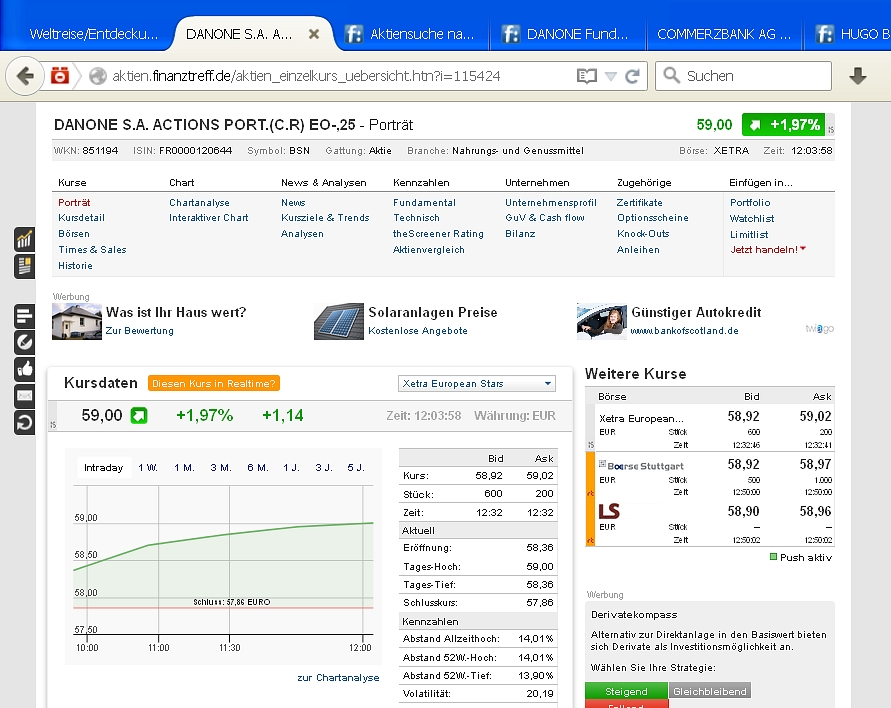Select the 1 J. chart range

[x=292, y=468]
